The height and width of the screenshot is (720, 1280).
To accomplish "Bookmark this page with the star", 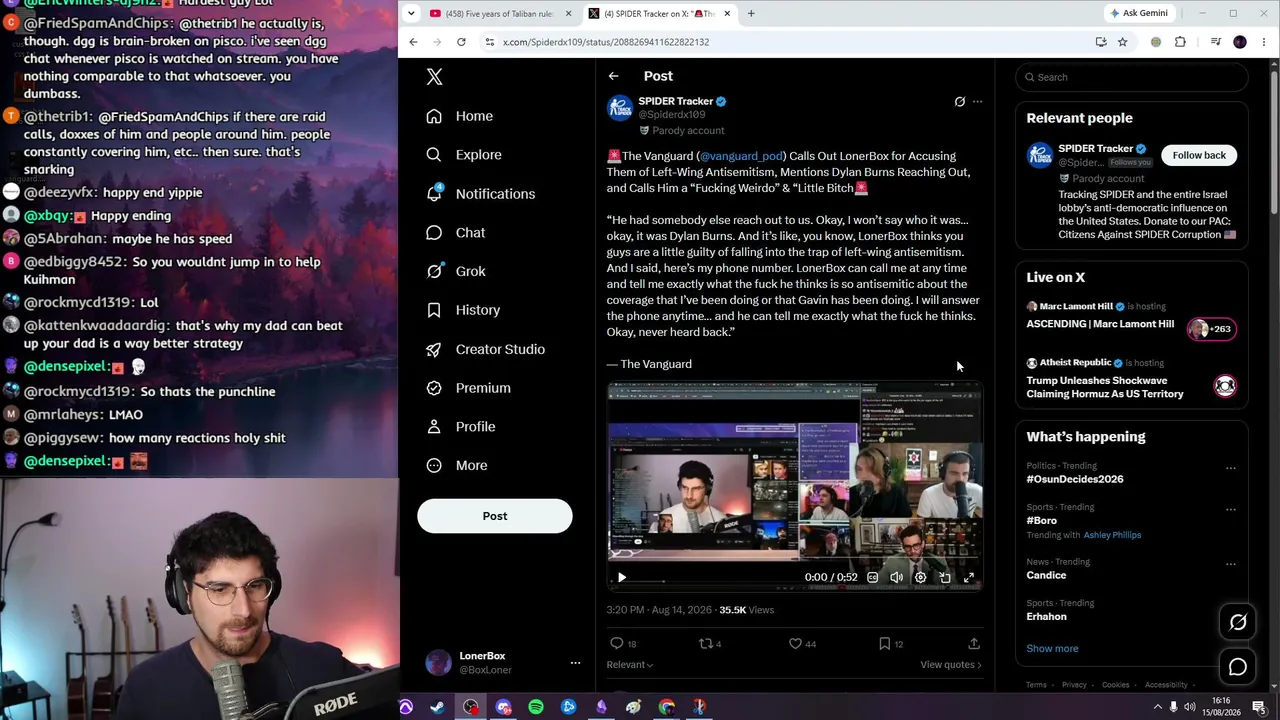I will click(1123, 42).
